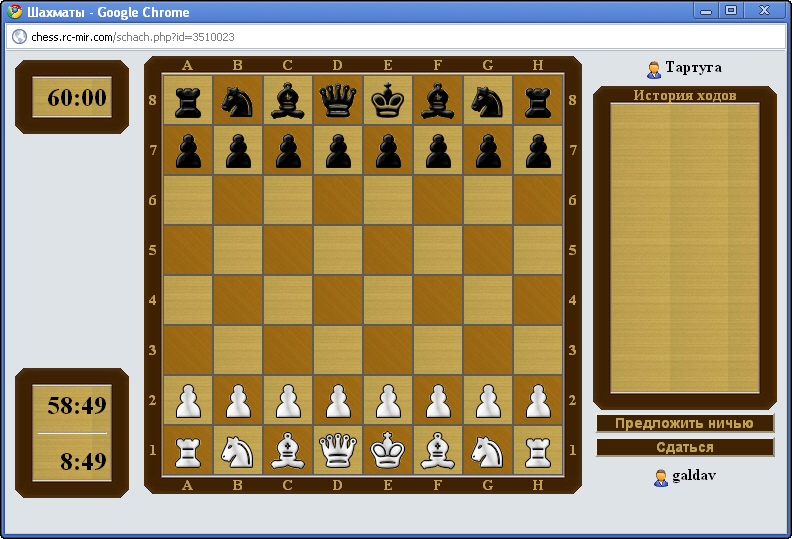Click the Сдаться resign button
Screen dimensions: 792x539
coord(685,447)
